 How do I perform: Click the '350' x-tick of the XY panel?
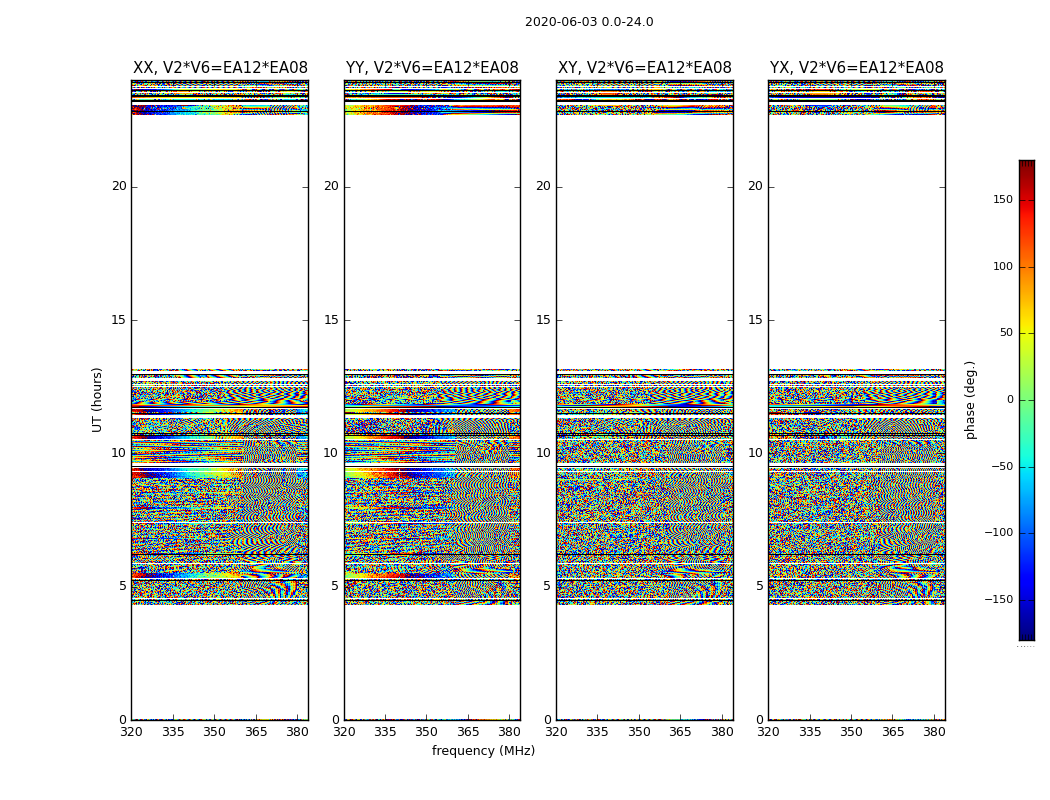pyautogui.click(x=639, y=732)
